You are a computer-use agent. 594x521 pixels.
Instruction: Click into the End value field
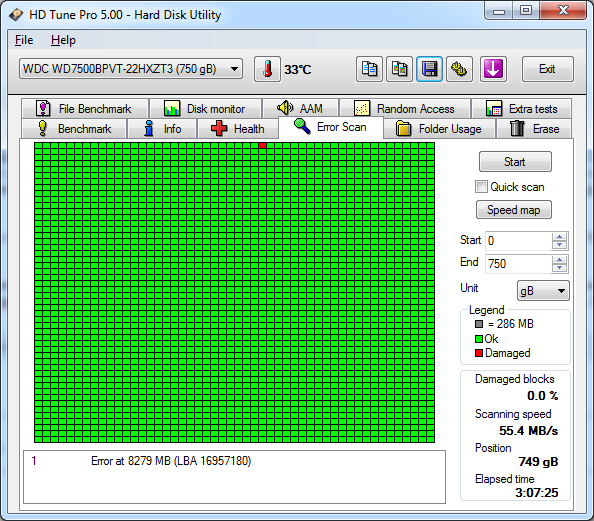point(518,263)
